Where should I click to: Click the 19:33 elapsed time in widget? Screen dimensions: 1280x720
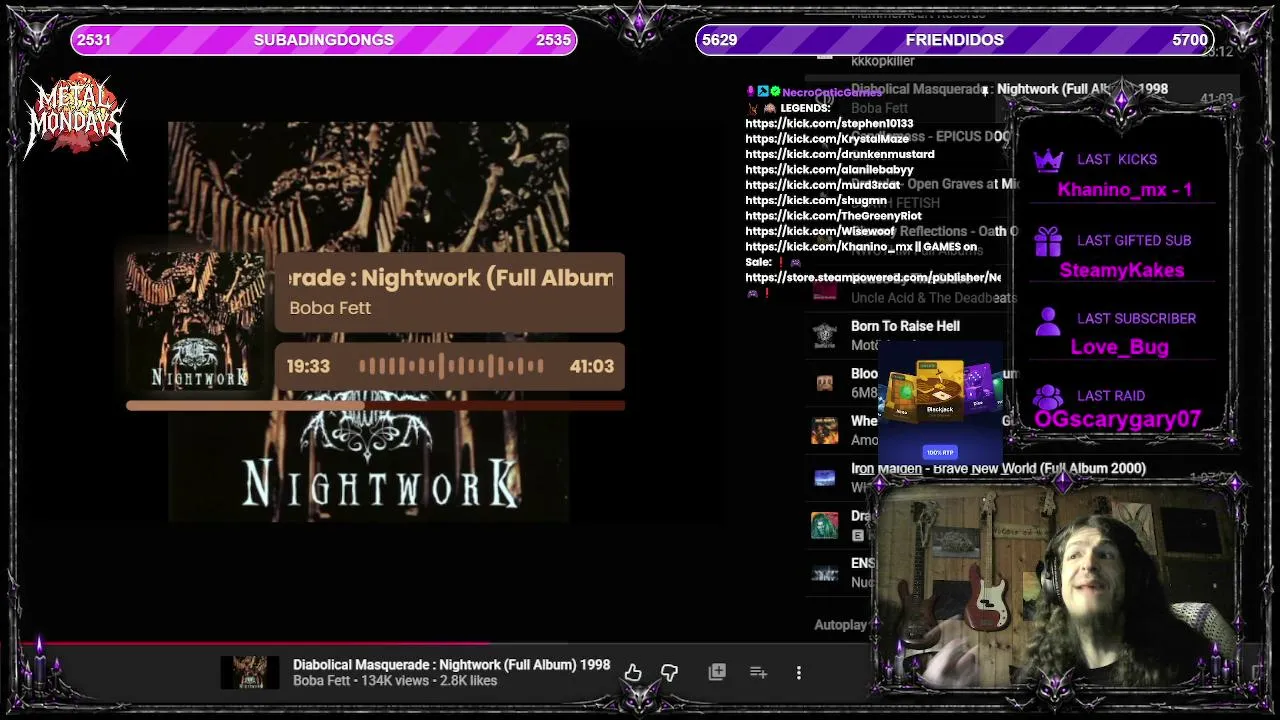pos(308,367)
